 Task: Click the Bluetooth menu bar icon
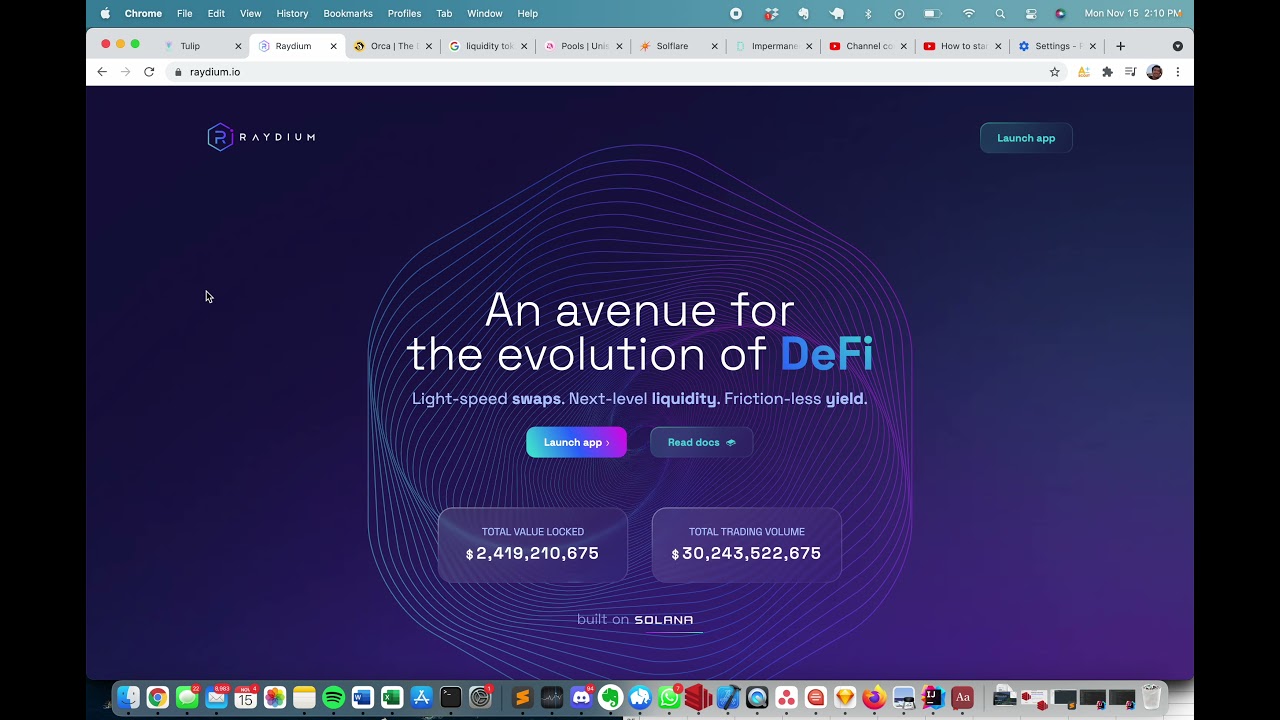(x=868, y=13)
